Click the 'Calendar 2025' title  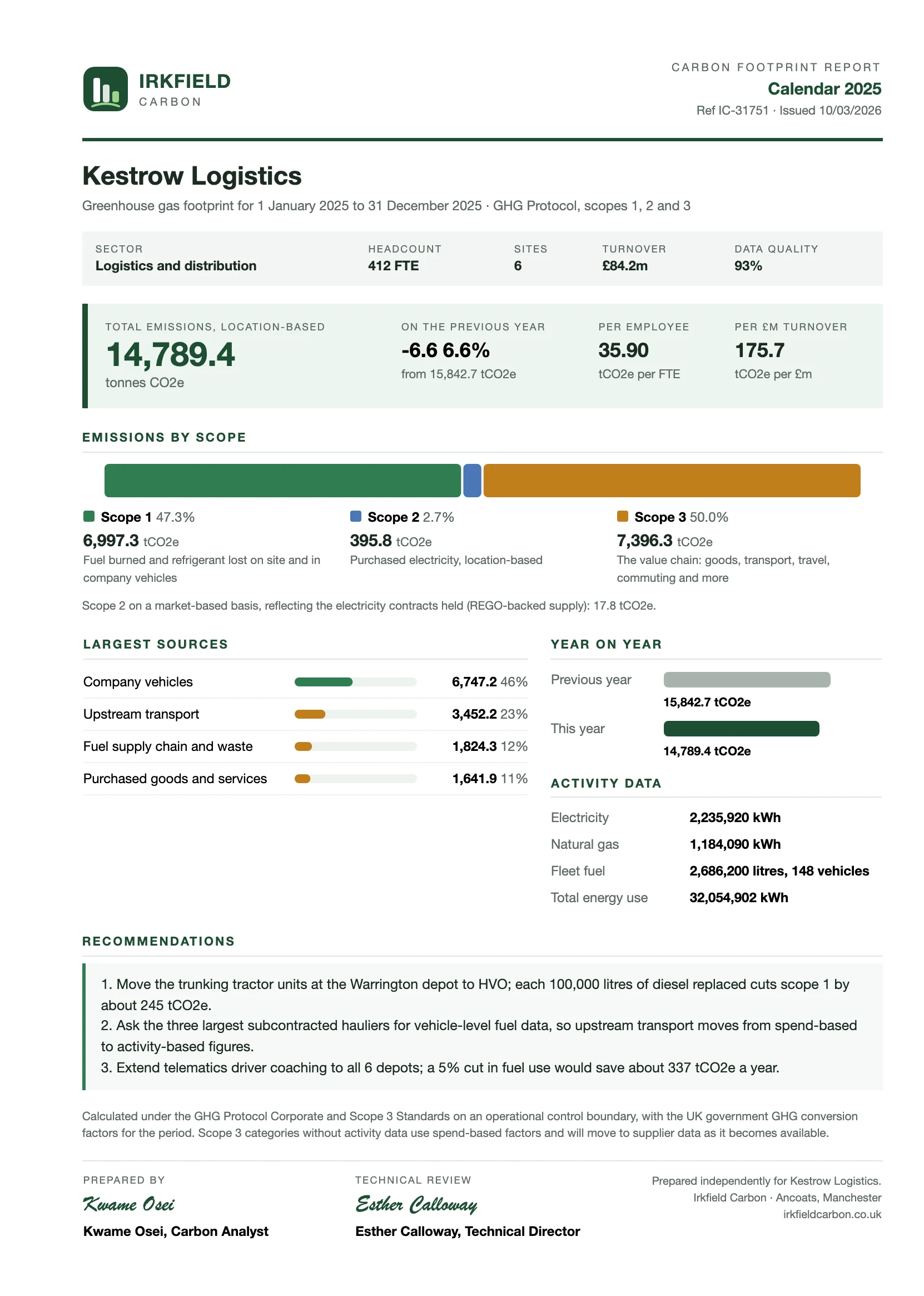point(824,89)
